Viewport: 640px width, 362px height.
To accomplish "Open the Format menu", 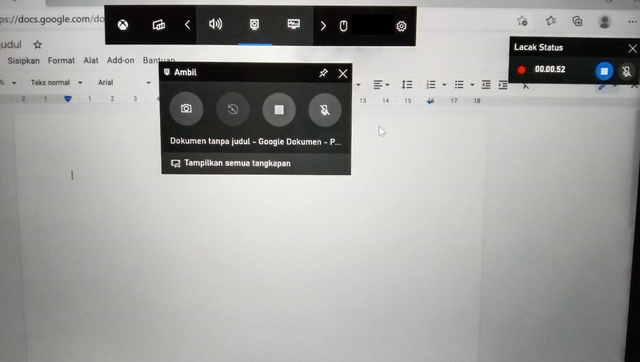I will 61,60.
